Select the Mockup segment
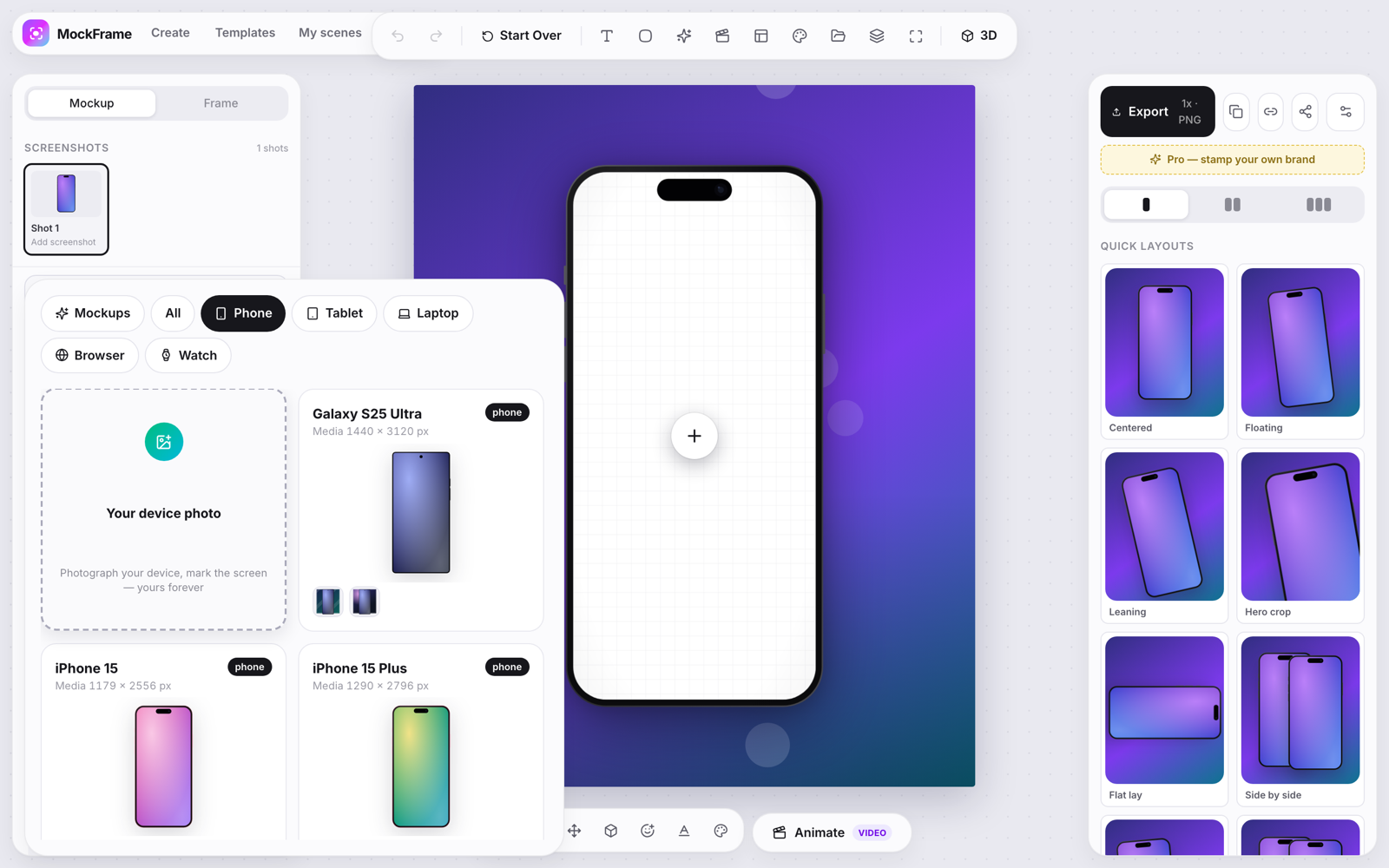Viewport: 1389px width, 868px height. click(x=92, y=103)
